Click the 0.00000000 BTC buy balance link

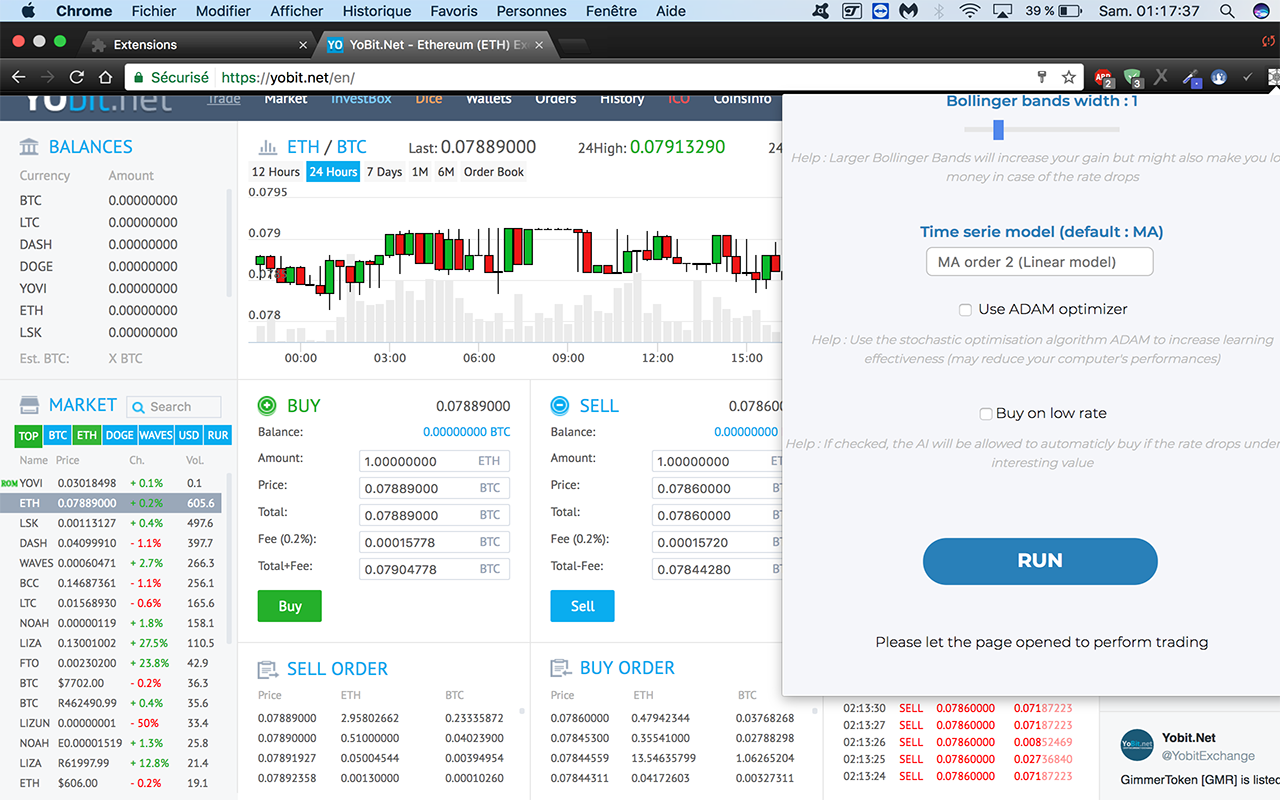coord(466,432)
